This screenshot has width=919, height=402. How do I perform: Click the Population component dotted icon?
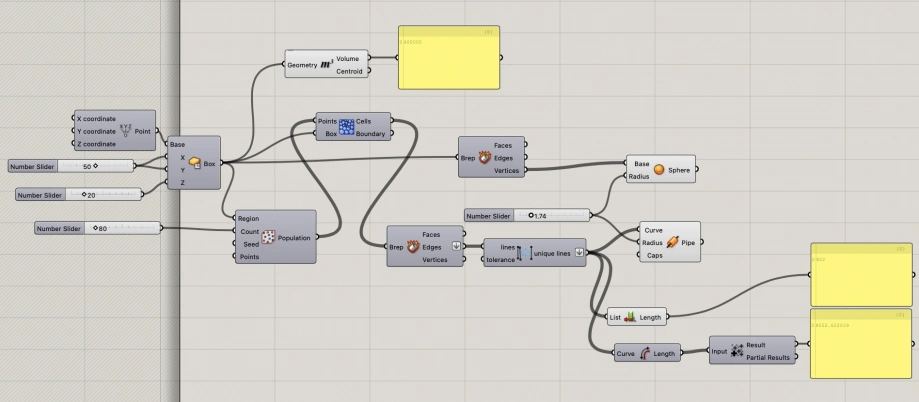(x=268, y=237)
